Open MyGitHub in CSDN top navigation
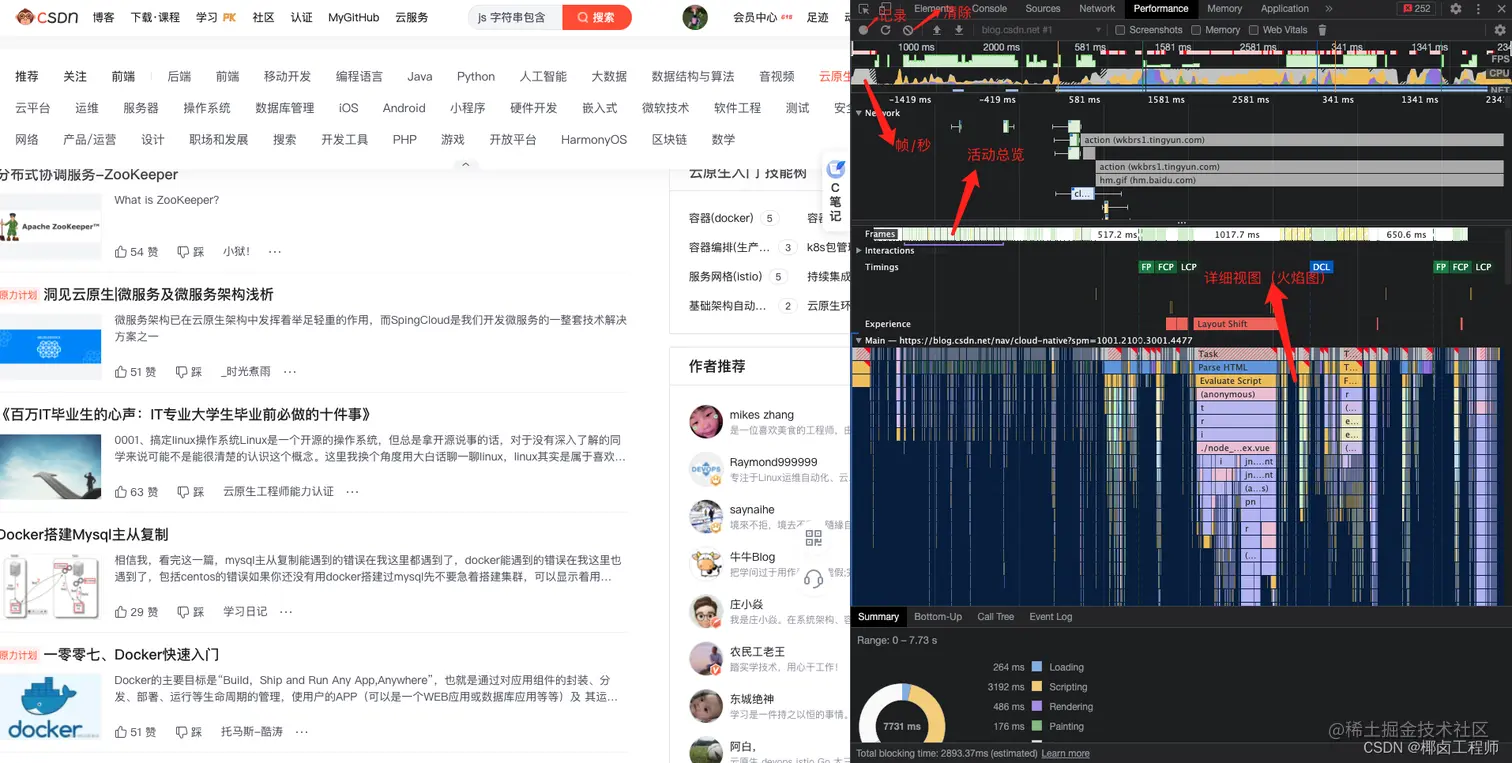 (354, 18)
